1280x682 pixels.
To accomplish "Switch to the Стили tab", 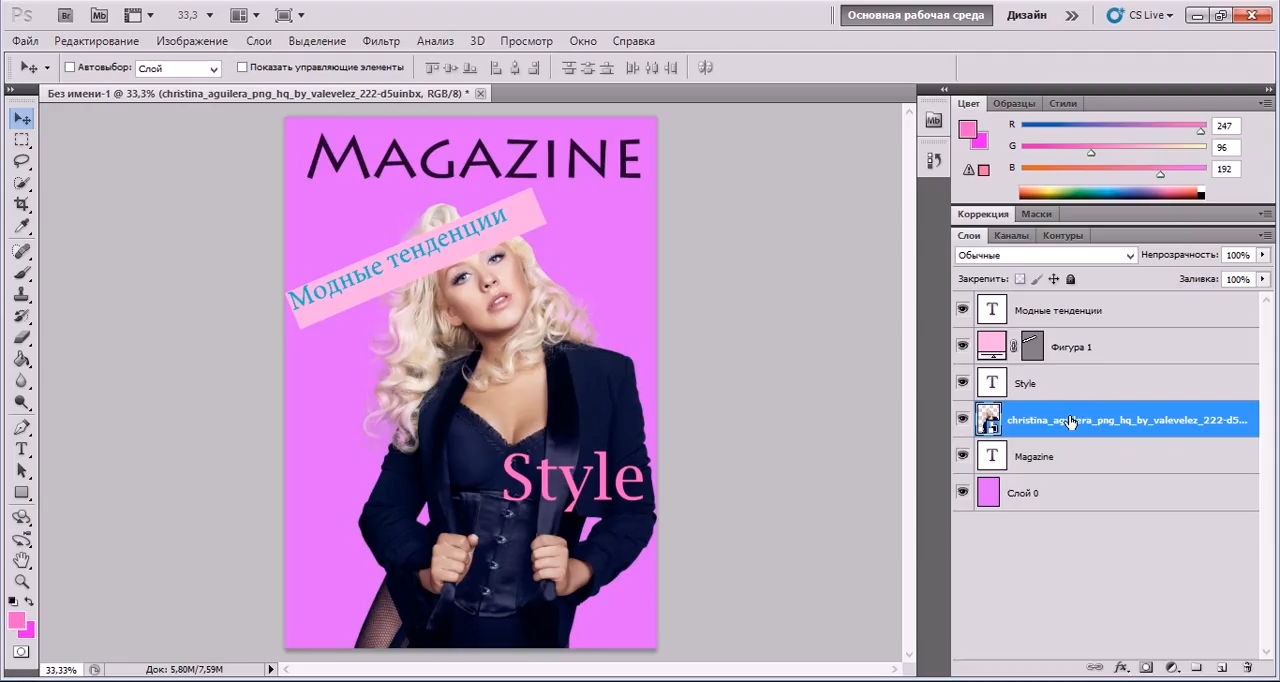I will (x=1062, y=104).
